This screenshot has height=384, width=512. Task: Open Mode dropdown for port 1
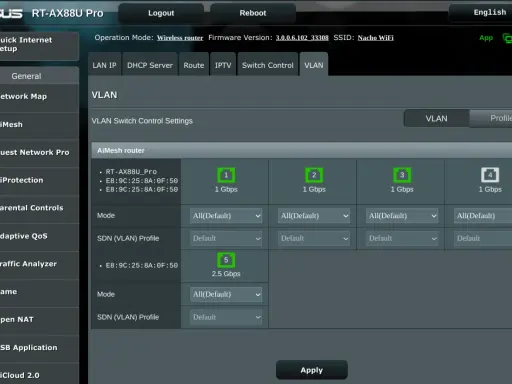[x=226, y=216]
